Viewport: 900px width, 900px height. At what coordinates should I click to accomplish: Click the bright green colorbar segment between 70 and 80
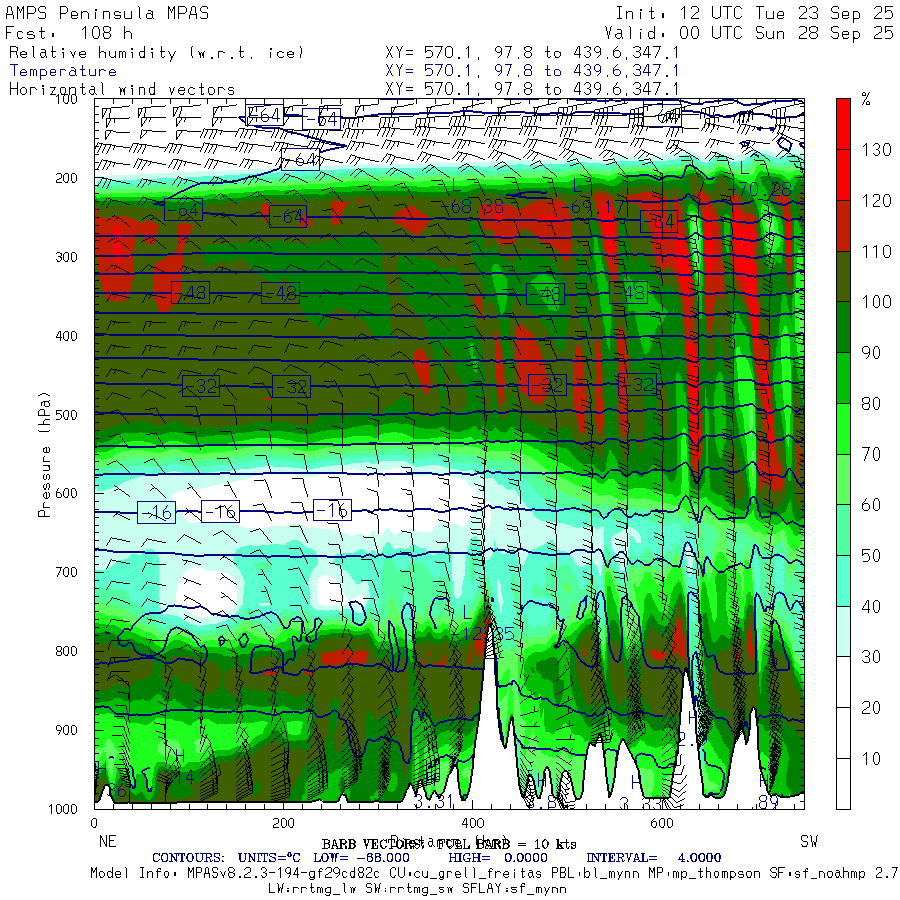coord(843,429)
